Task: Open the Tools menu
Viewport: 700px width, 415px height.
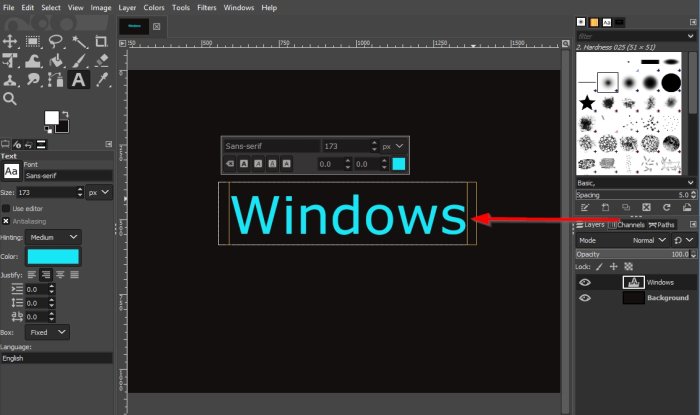Action: tap(181, 8)
